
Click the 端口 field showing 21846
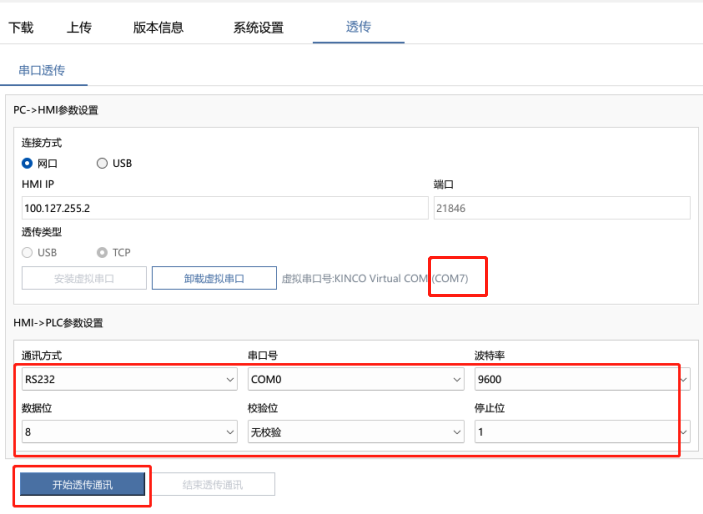pyautogui.click(x=562, y=208)
